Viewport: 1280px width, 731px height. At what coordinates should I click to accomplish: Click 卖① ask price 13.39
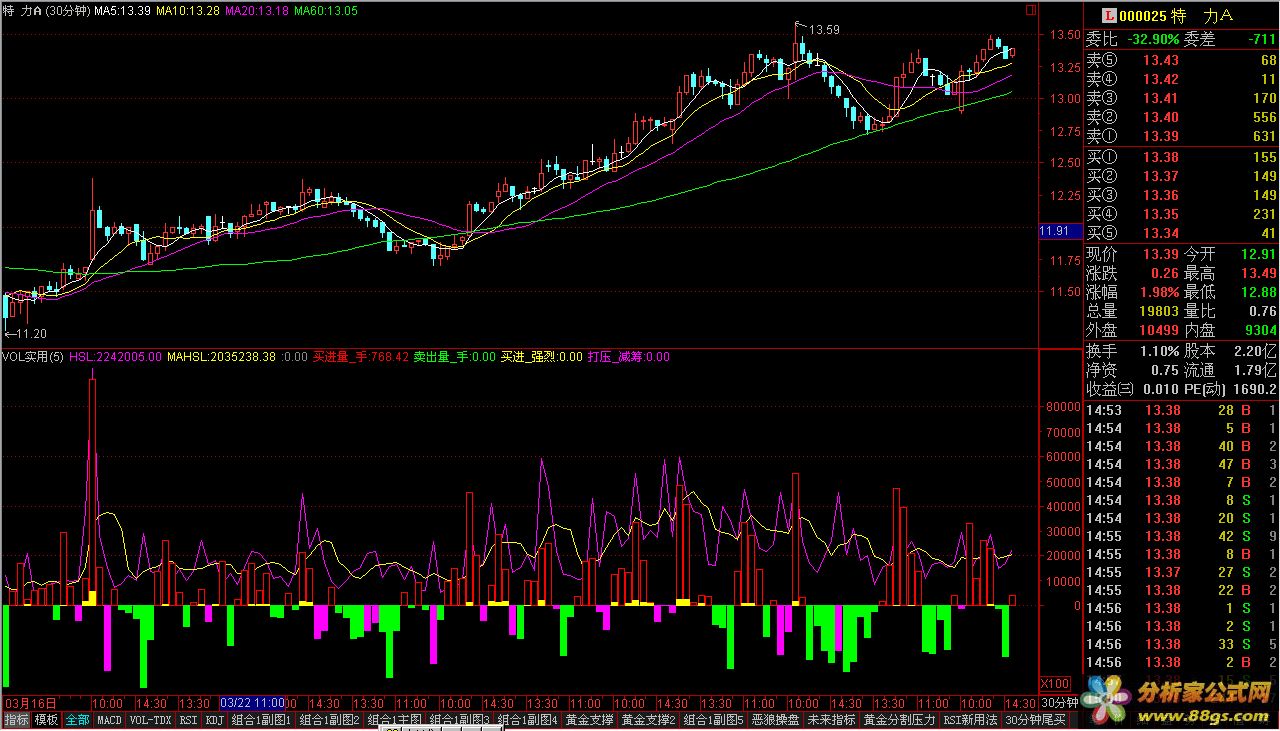click(x=1161, y=136)
